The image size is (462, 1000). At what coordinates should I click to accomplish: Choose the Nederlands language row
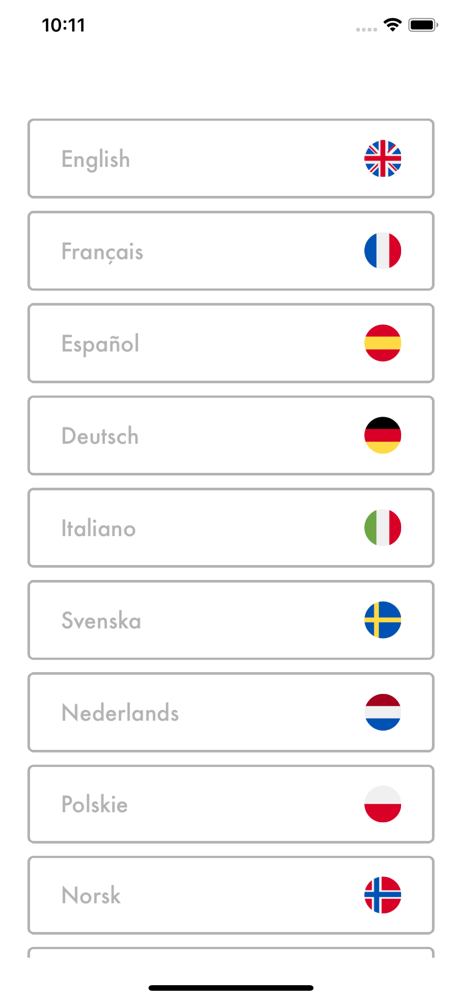[231, 712]
